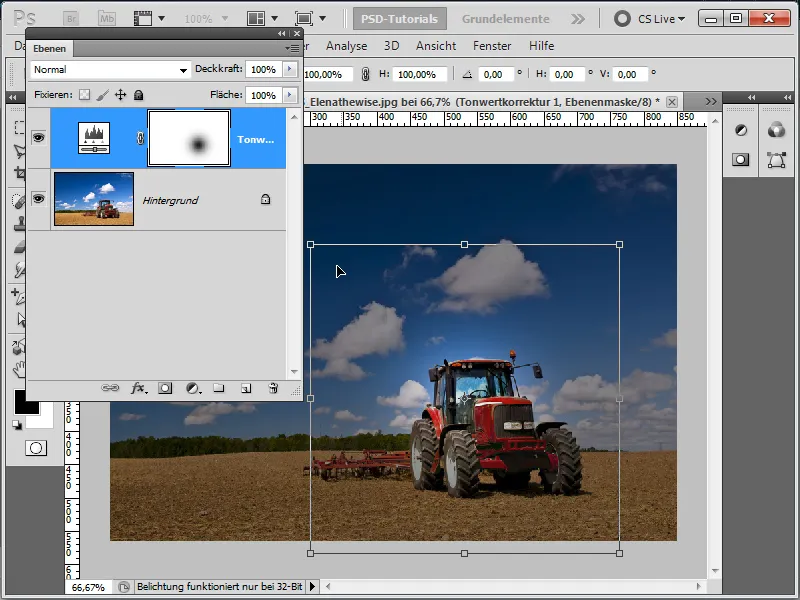
Task: Link the selected layers in Ebenen panel
Action: click(110, 388)
